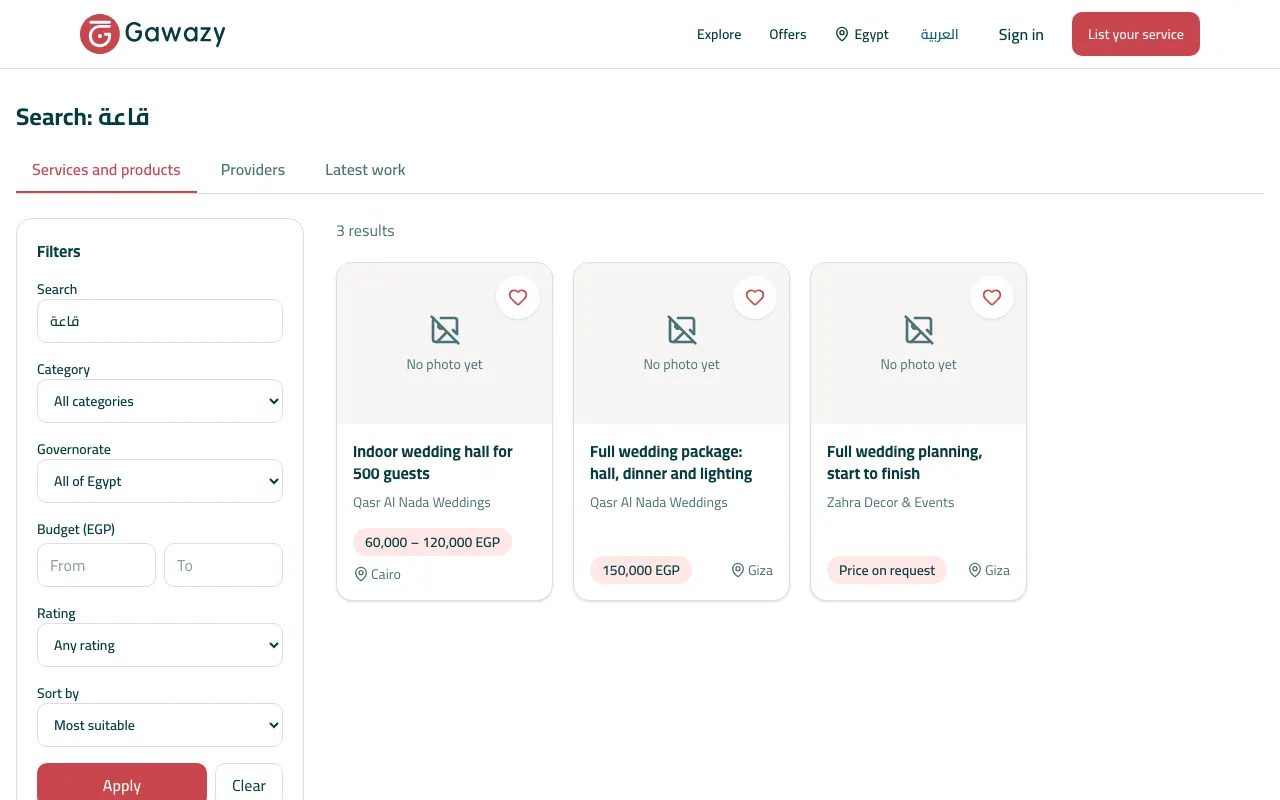
Task: Open the Latest work tab
Action: point(365,170)
